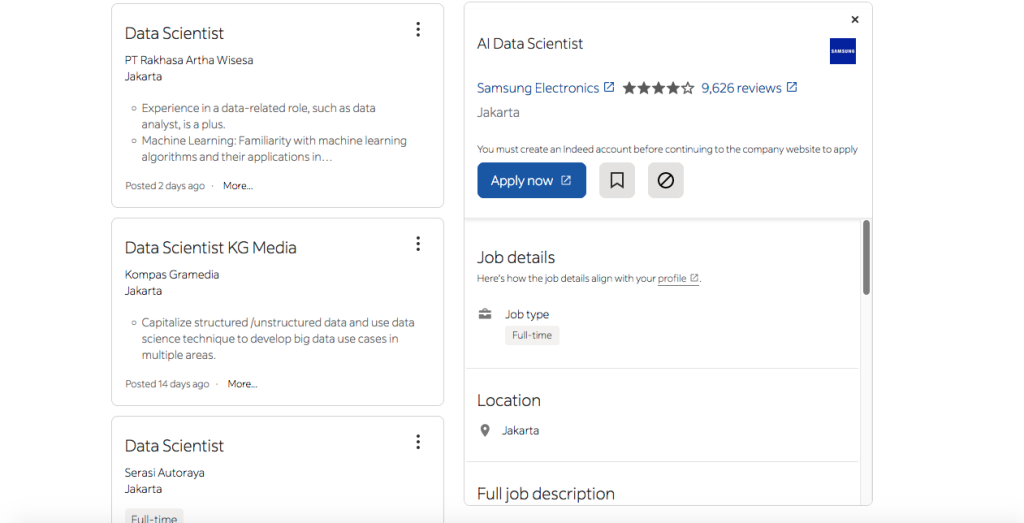Screen dimensions: 1024x523
Task: Click the location pin icon beside Jakarta
Action: click(x=485, y=430)
